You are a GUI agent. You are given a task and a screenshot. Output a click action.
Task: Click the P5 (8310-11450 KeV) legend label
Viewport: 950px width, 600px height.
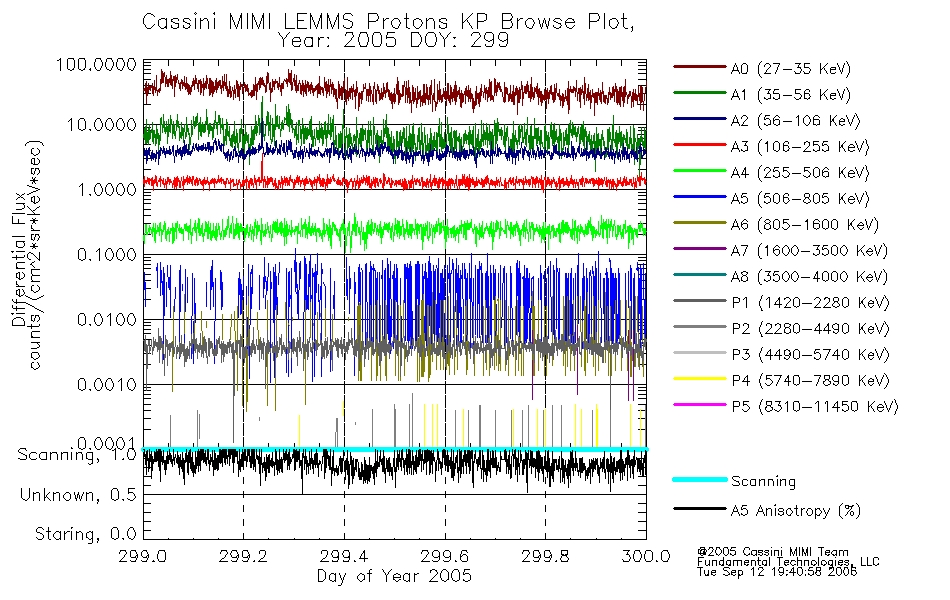point(815,406)
